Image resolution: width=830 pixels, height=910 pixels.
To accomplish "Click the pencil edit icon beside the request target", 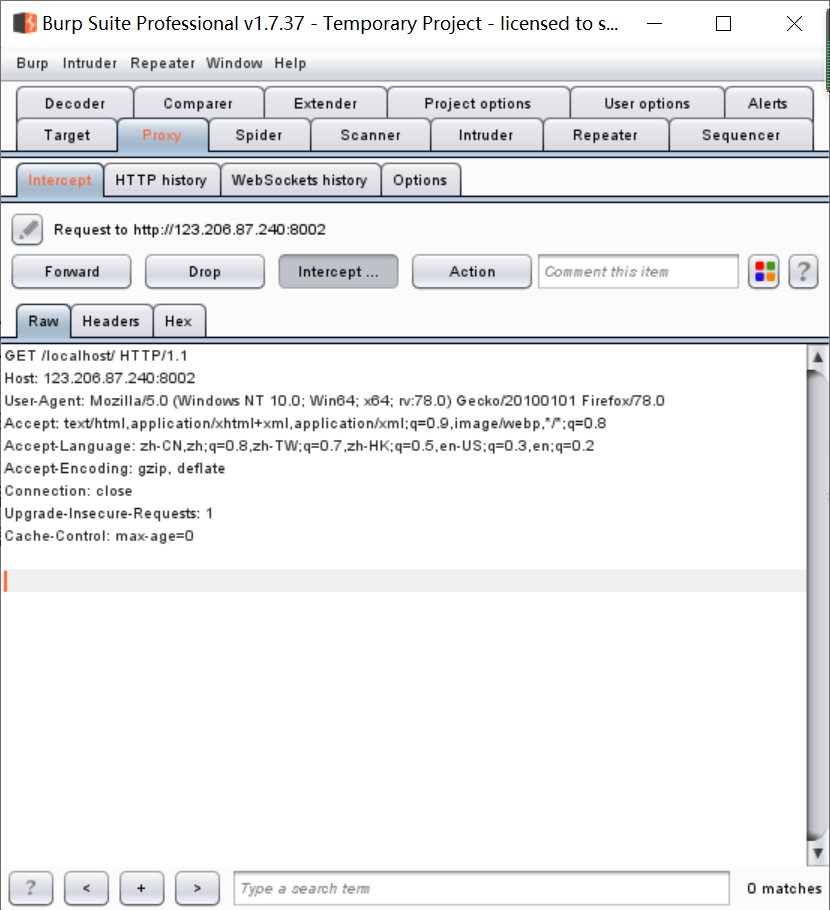I will tap(27, 229).
